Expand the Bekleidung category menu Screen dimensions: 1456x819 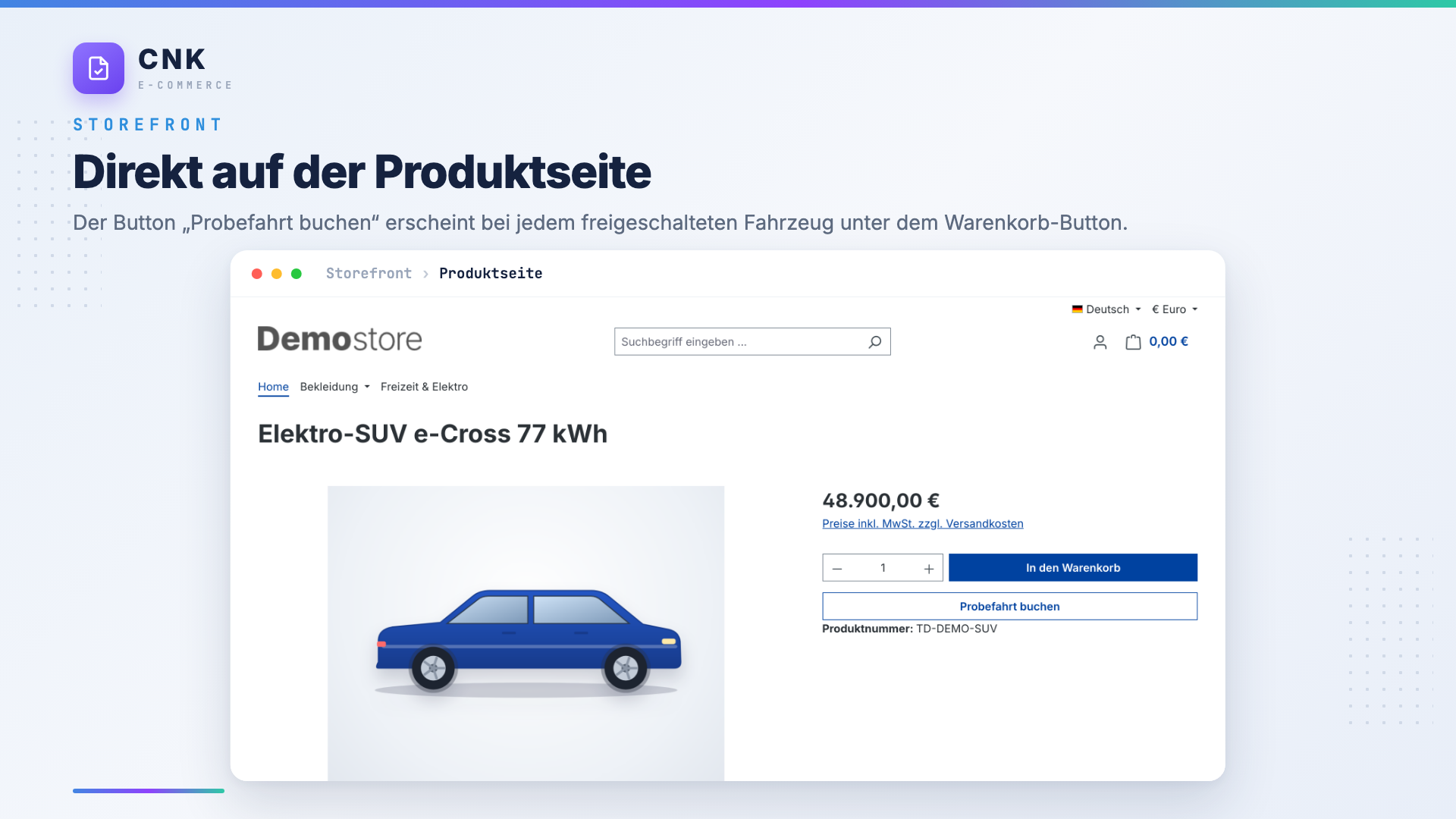(x=335, y=387)
